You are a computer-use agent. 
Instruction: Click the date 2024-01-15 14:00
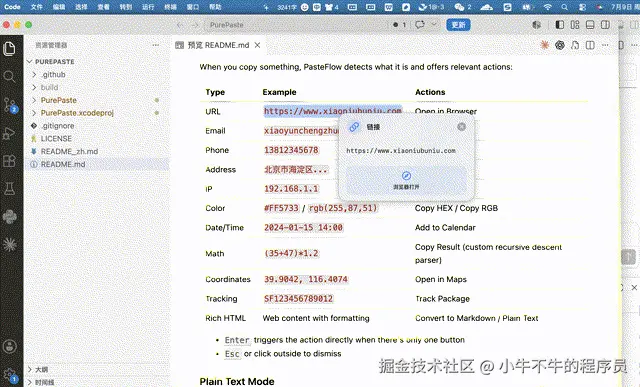(303, 227)
